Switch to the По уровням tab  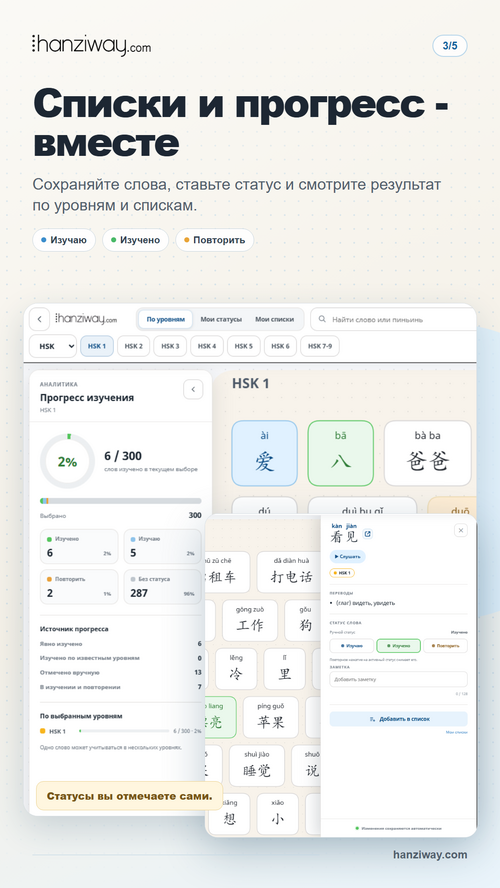click(x=165, y=319)
